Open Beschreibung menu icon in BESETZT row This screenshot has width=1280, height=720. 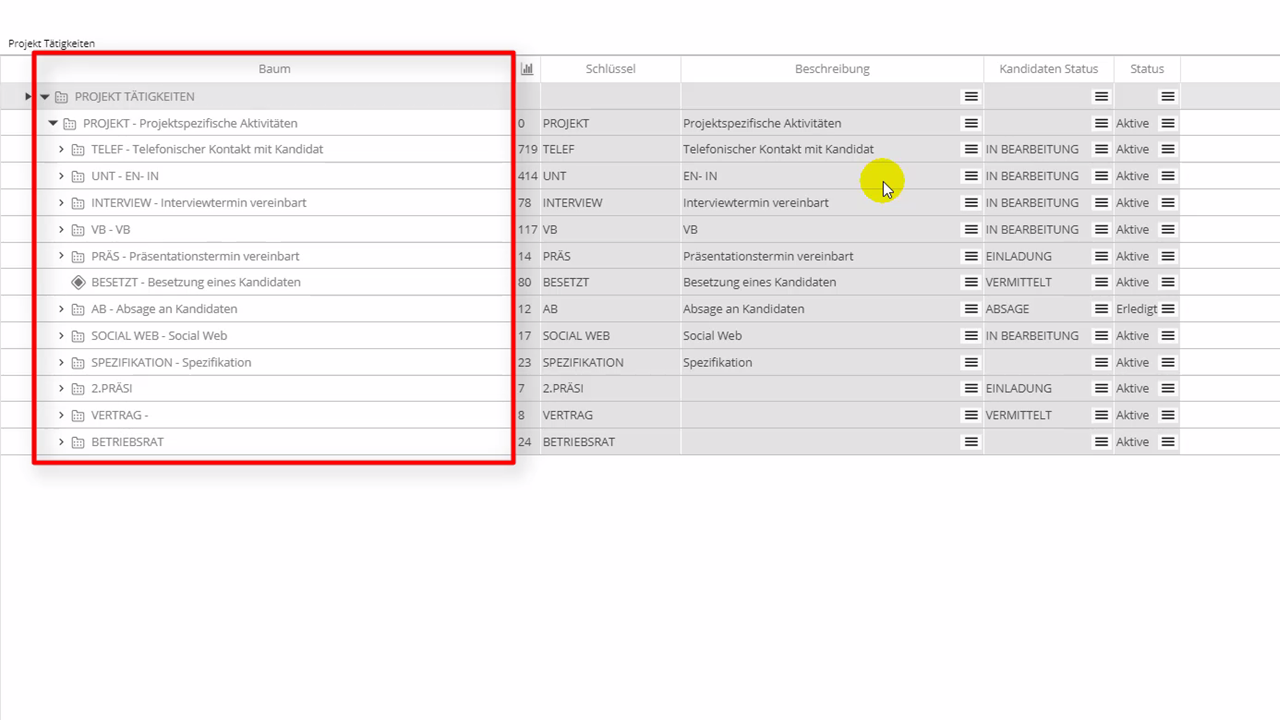[970, 282]
